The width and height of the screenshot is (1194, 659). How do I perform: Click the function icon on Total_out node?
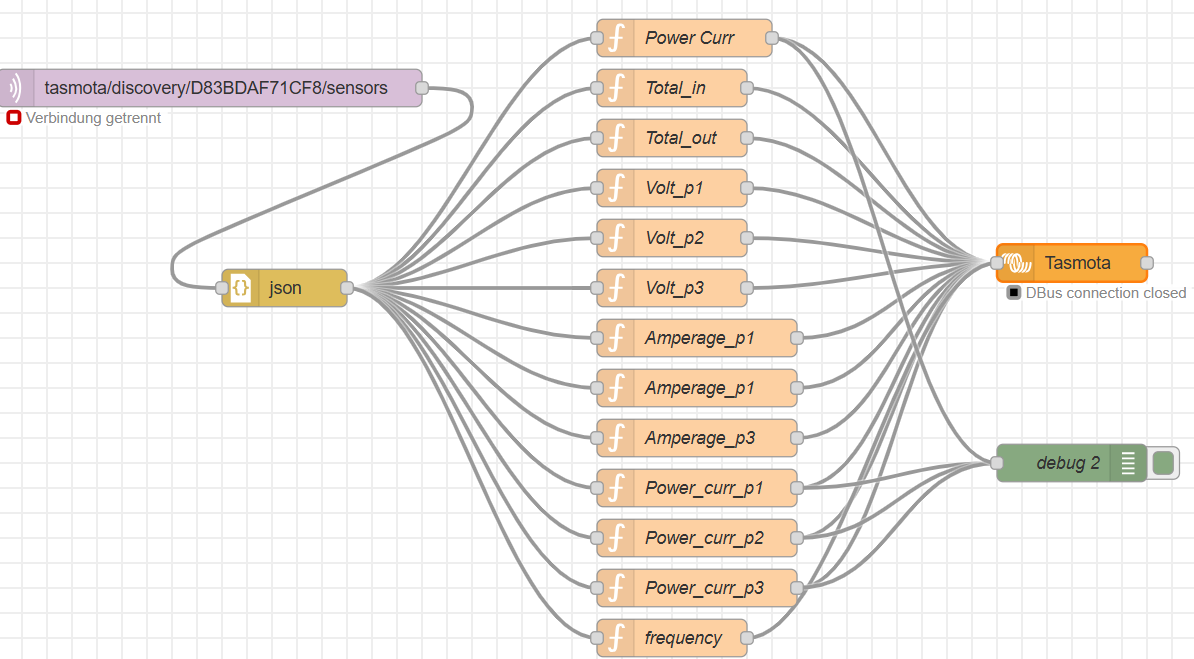point(616,138)
